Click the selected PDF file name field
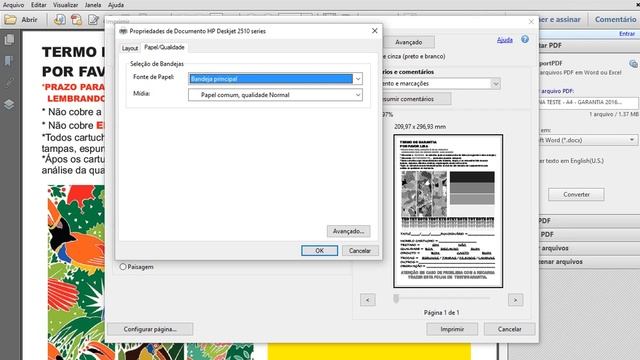Screen dimensions: 640x360 pos(588,102)
